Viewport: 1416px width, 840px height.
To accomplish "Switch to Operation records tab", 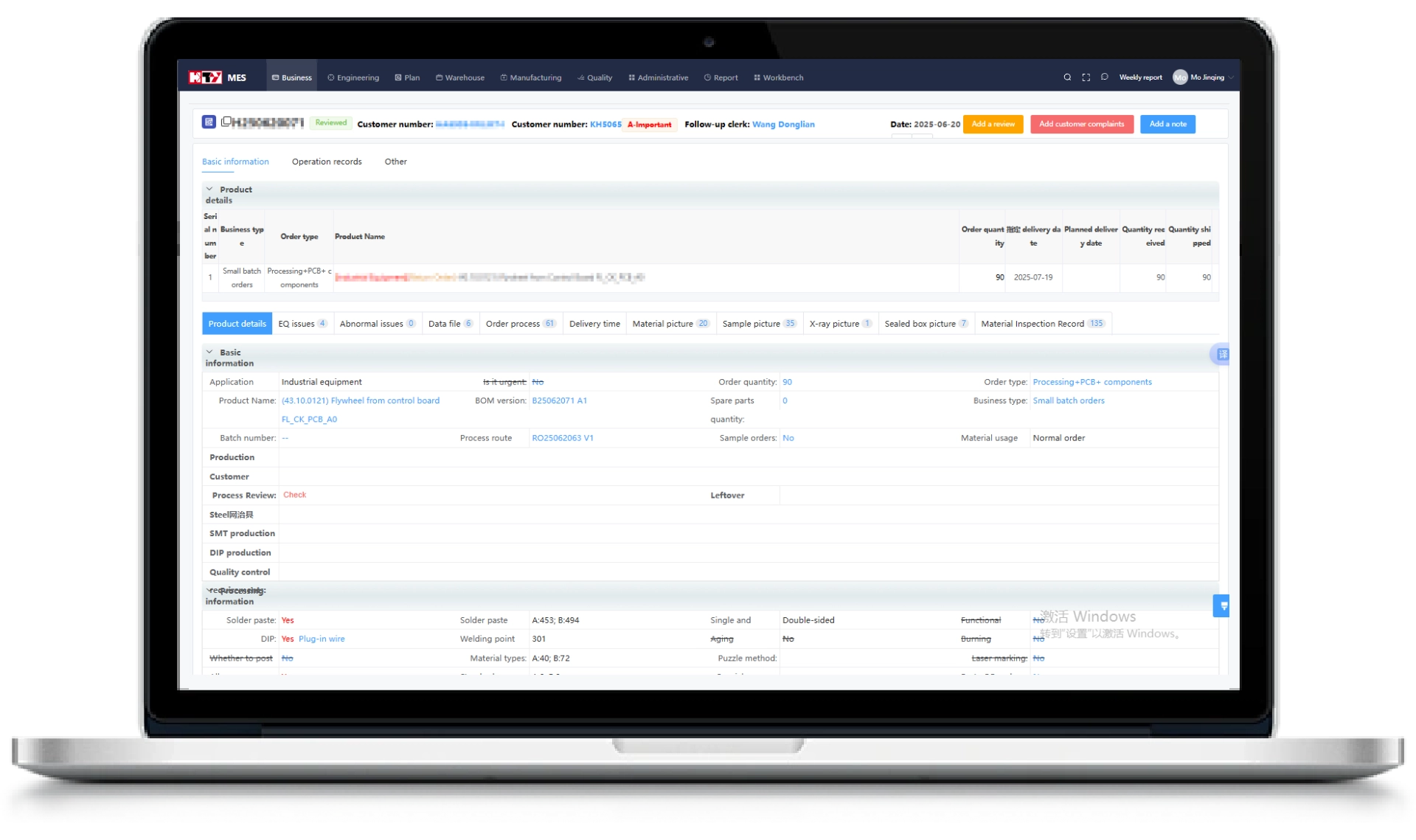I will point(326,162).
